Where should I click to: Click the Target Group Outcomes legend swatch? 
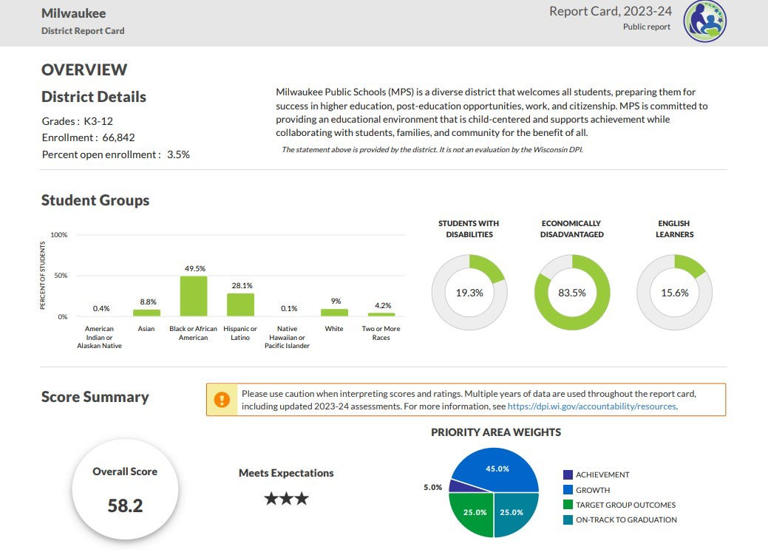[x=568, y=505]
